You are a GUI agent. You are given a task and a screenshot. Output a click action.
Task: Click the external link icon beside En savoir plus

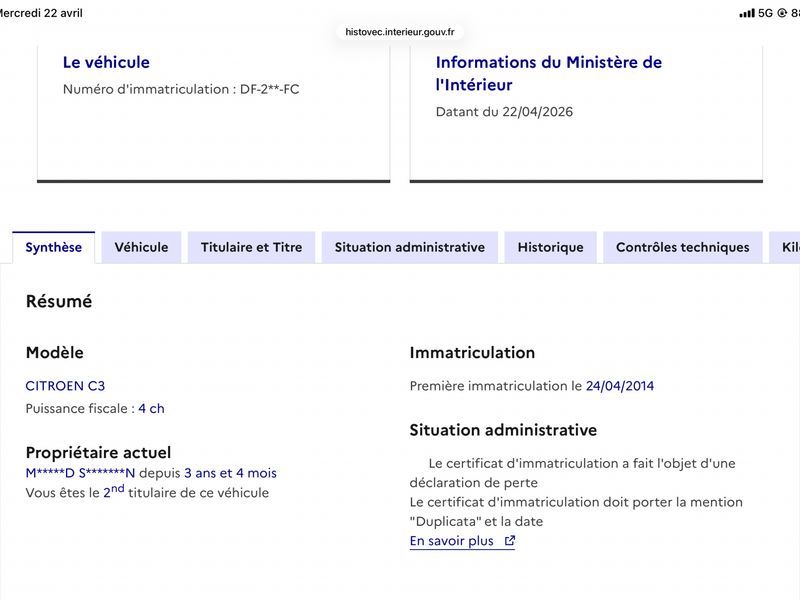pyautogui.click(x=510, y=541)
